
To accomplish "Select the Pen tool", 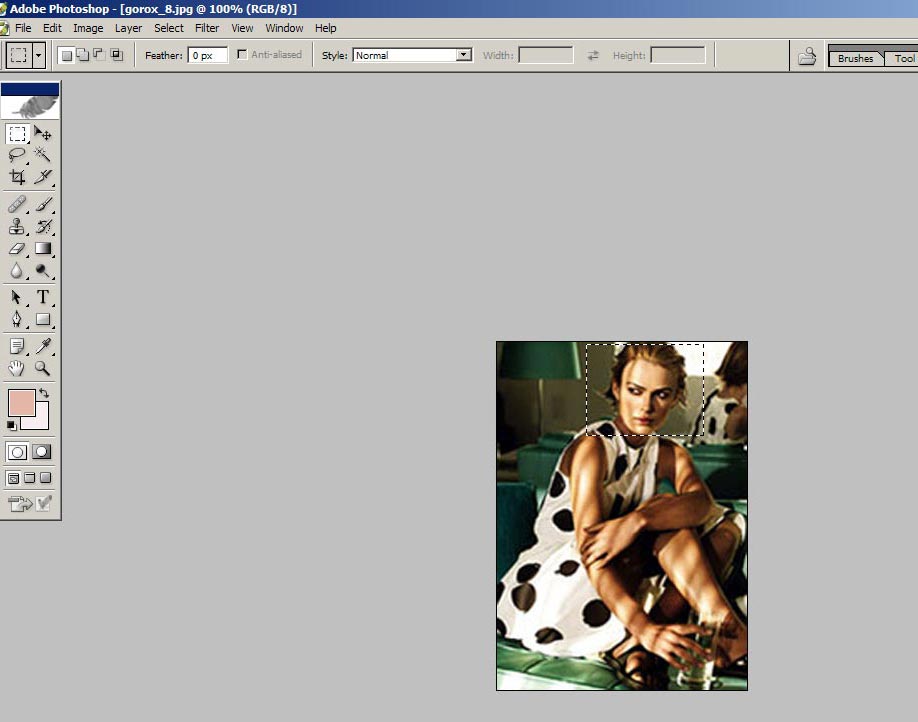I will (17, 319).
